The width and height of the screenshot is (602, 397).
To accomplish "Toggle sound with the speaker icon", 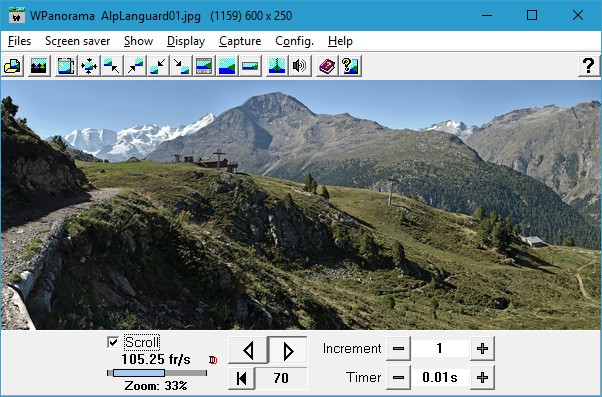I will 300,66.
